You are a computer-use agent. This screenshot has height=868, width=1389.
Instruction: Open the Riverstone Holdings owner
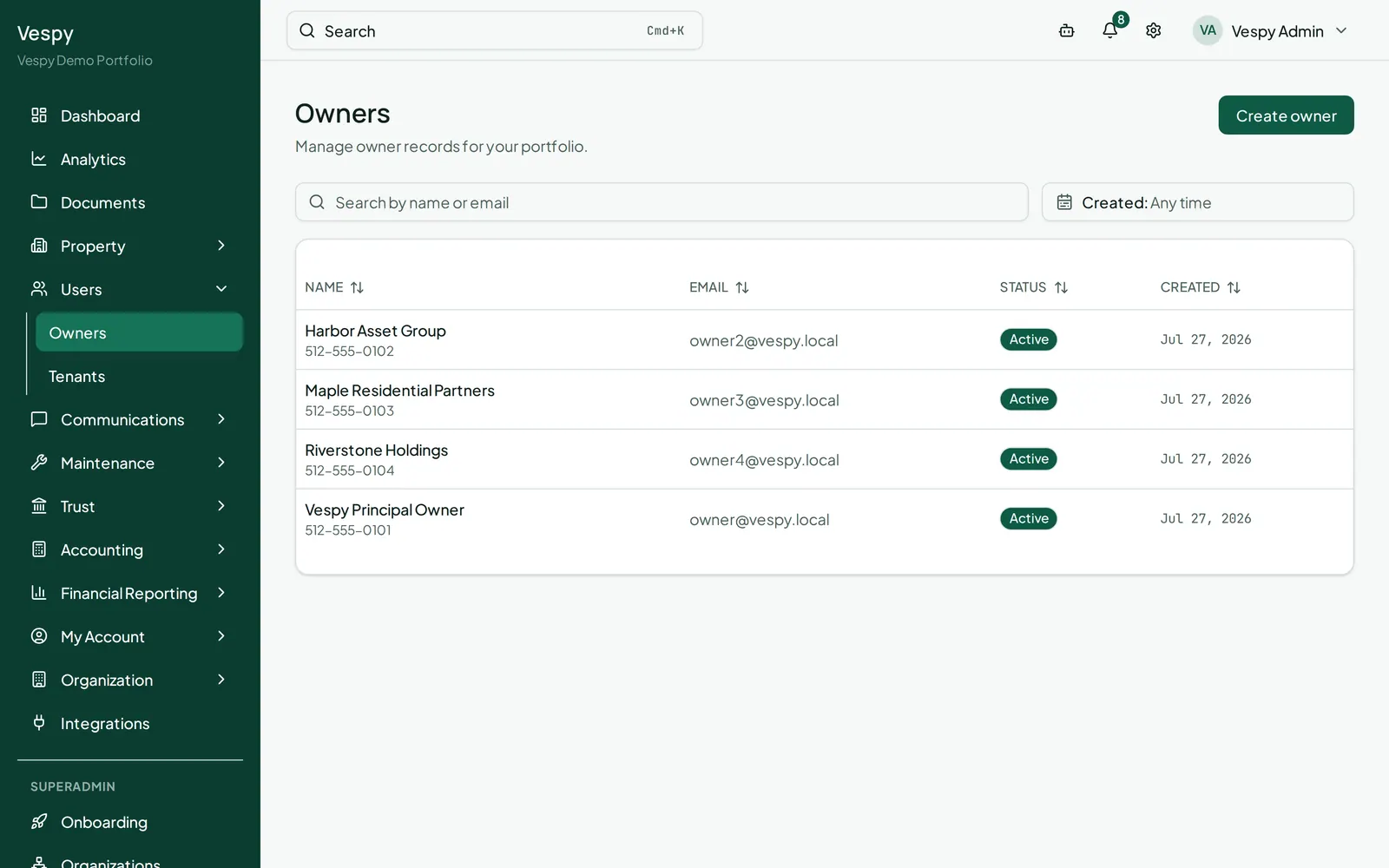click(x=376, y=450)
